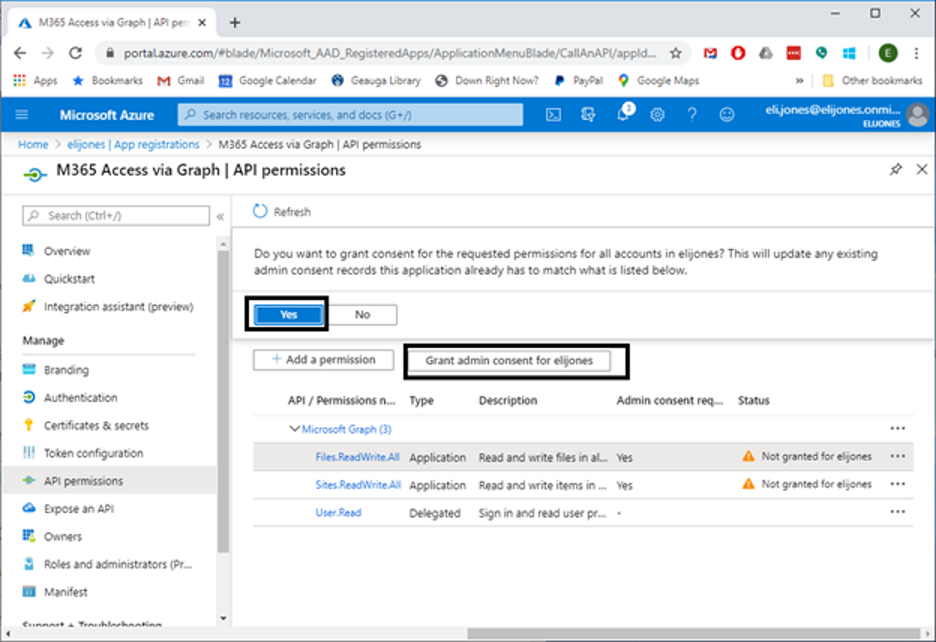Open the Sites.ReadWrite.All permission link
The width and height of the screenshot is (936, 642).
(x=357, y=485)
